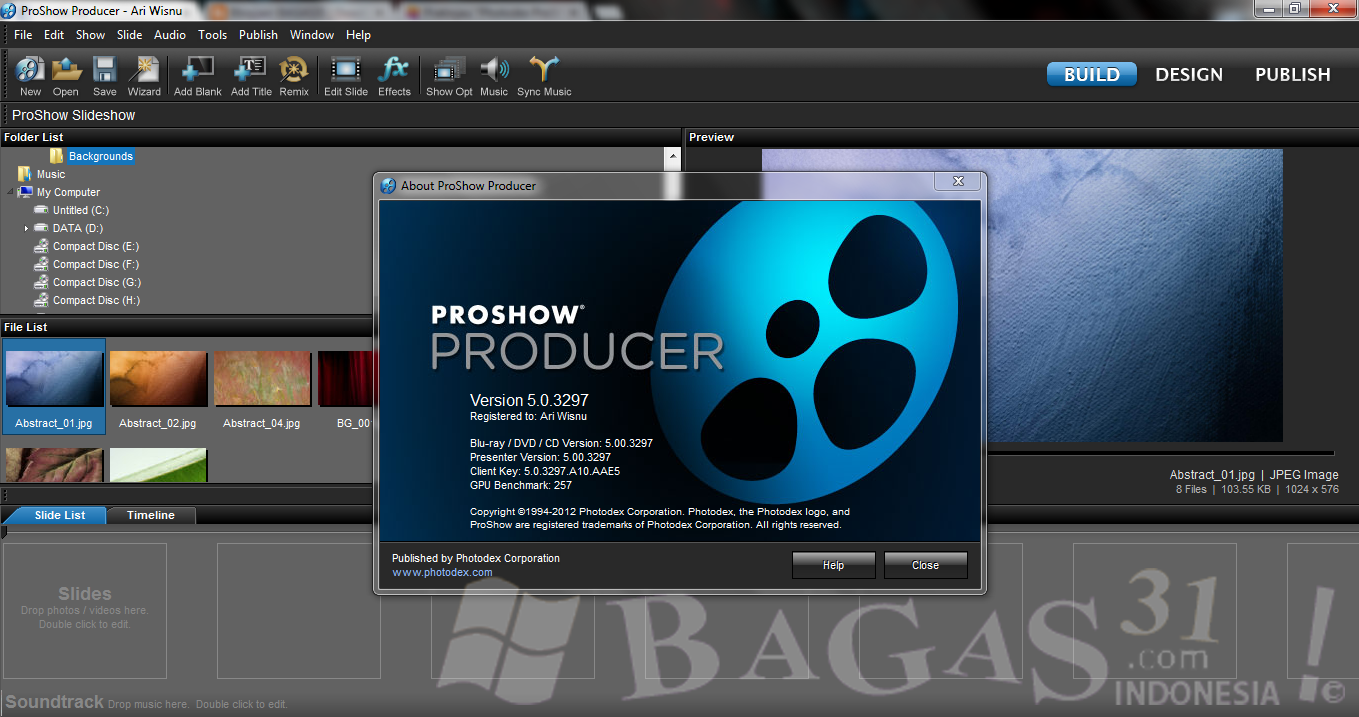
Task: Select Compact Disc (H:) drive
Action: [97, 300]
